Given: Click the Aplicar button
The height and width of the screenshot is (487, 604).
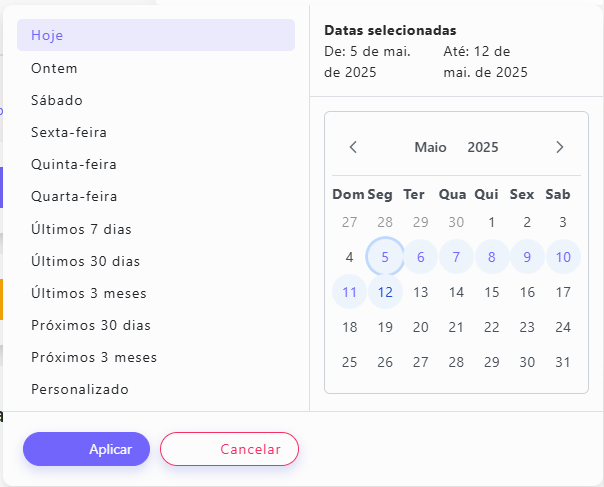Looking at the screenshot, I should (86, 449).
